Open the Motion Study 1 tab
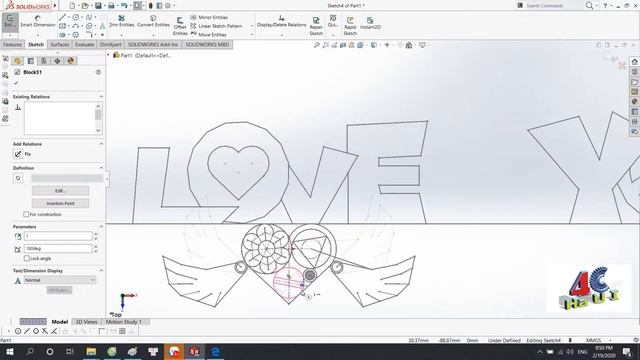 (124, 322)
